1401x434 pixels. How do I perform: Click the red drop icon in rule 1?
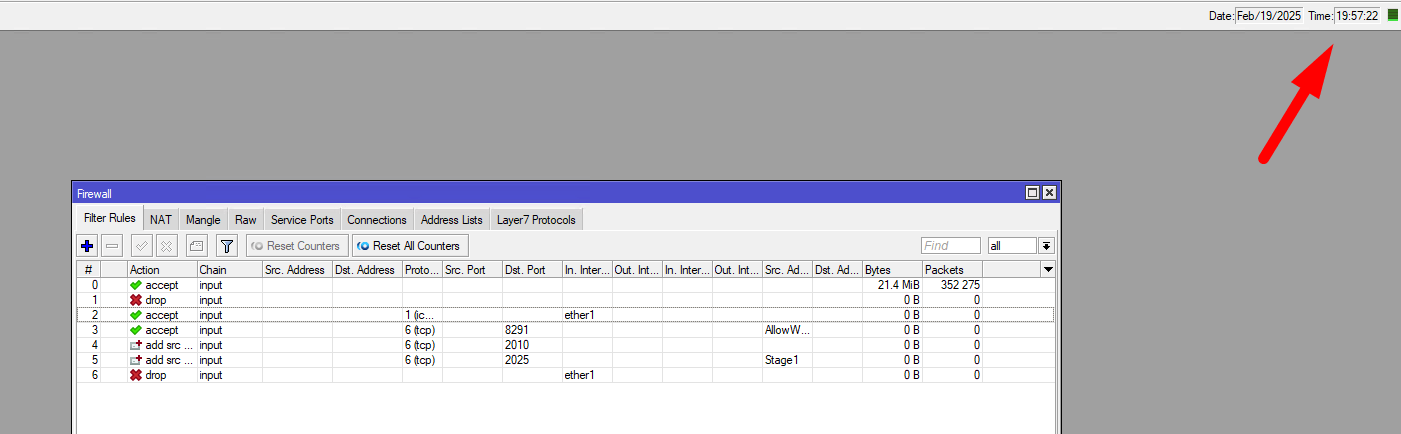[136, 300]
